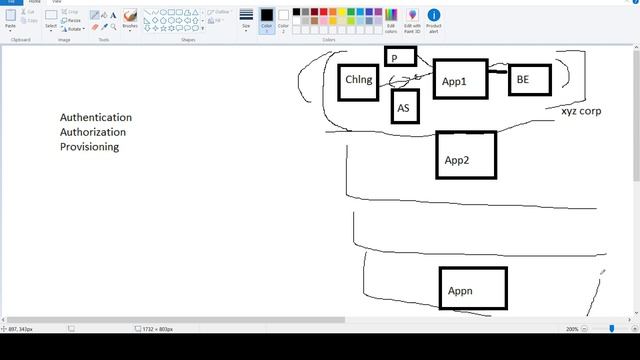
Task: Pick the right arrow shape
Action: coord(179,20)
